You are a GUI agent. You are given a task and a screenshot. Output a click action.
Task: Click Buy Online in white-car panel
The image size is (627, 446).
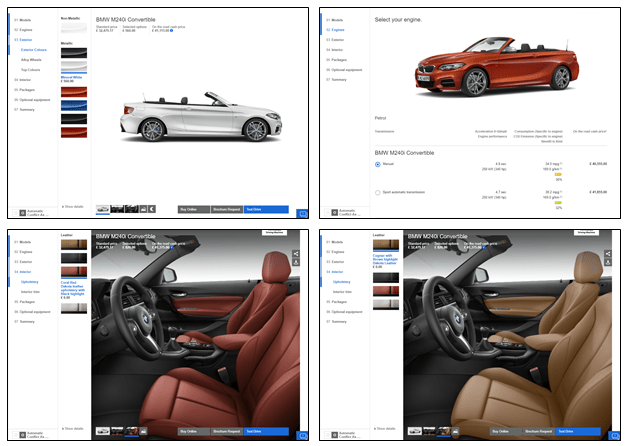pyautogui.click(x=194, y=209)
